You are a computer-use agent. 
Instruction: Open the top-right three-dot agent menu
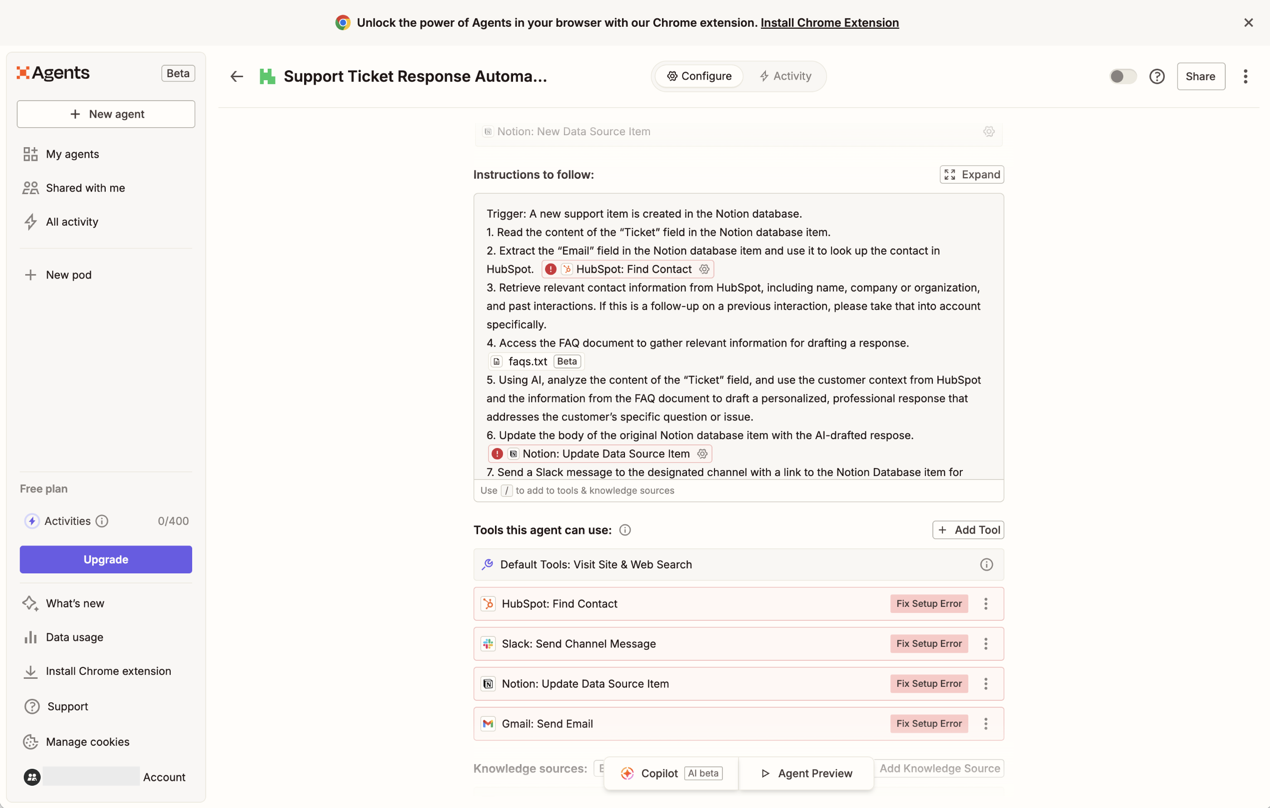pos(1245,76)
